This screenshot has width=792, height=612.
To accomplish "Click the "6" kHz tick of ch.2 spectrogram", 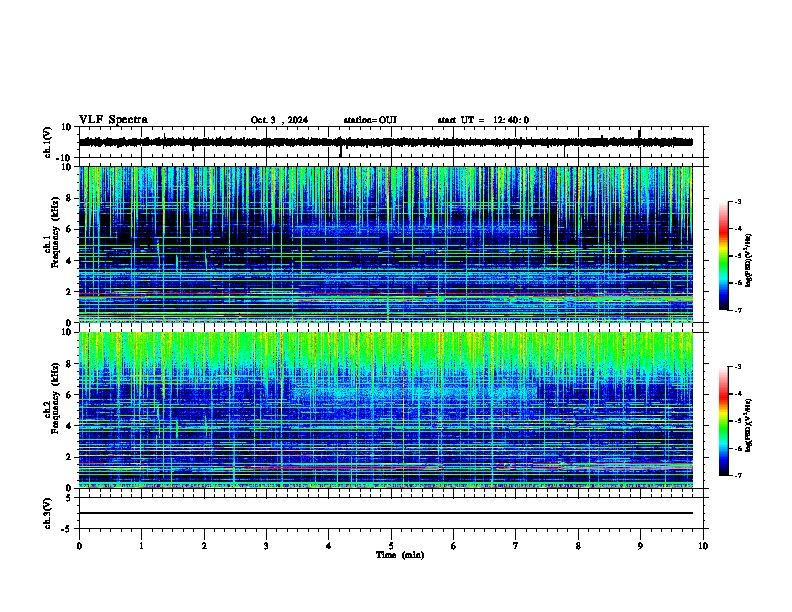I will pos(69,395).
